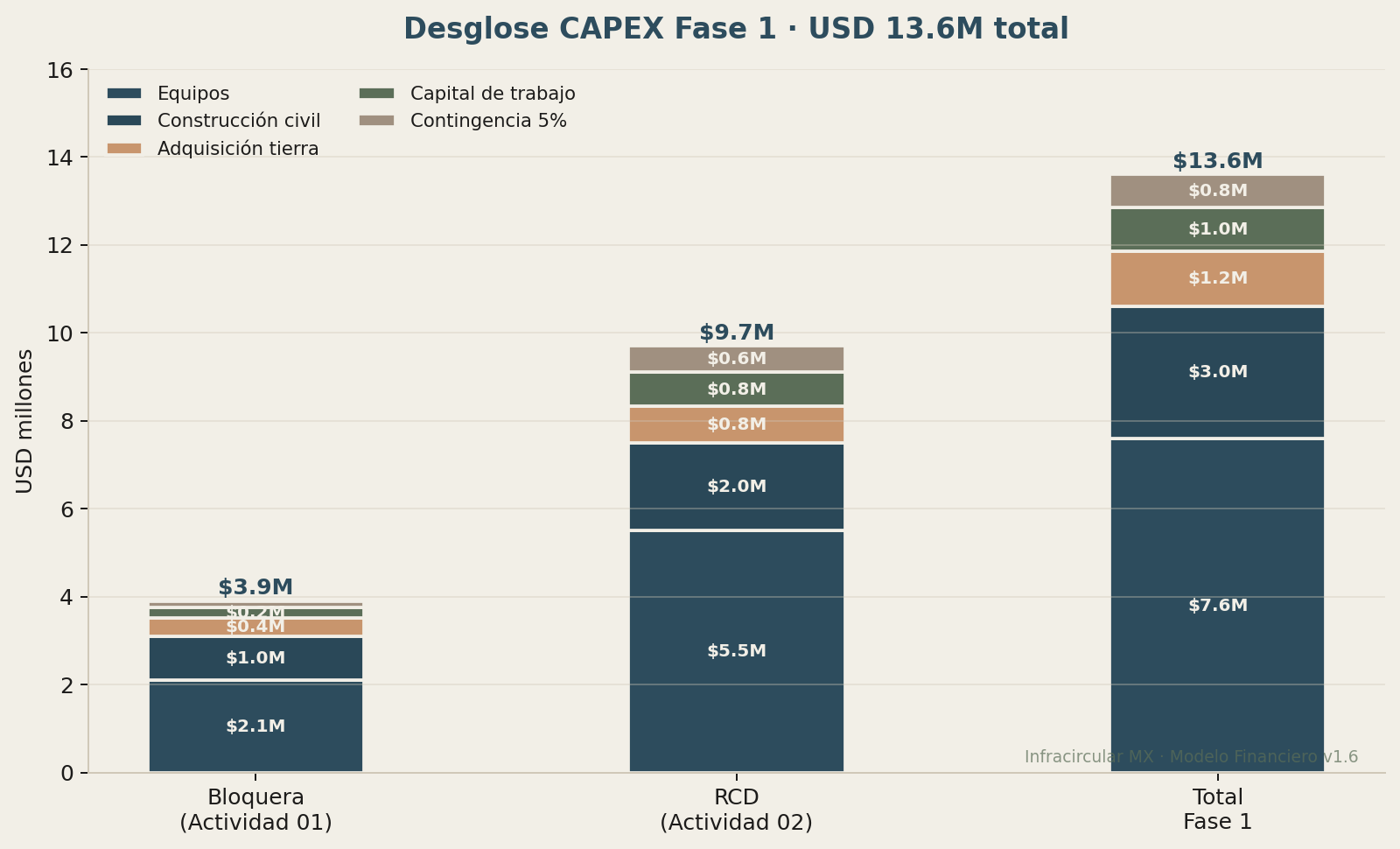Click the Adquisición tierra orange legend swatch
This screenshot has width=1400, height=849.
pos(124,149)
